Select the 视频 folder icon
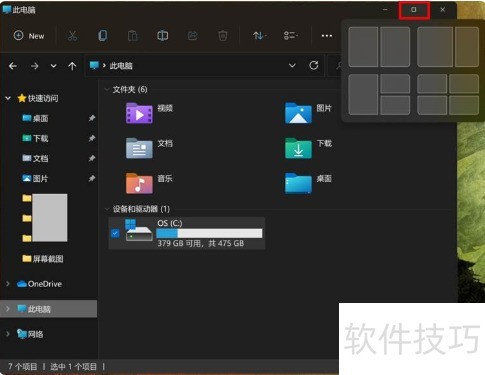The image size is (485, 375). click(x=139, y=113)
